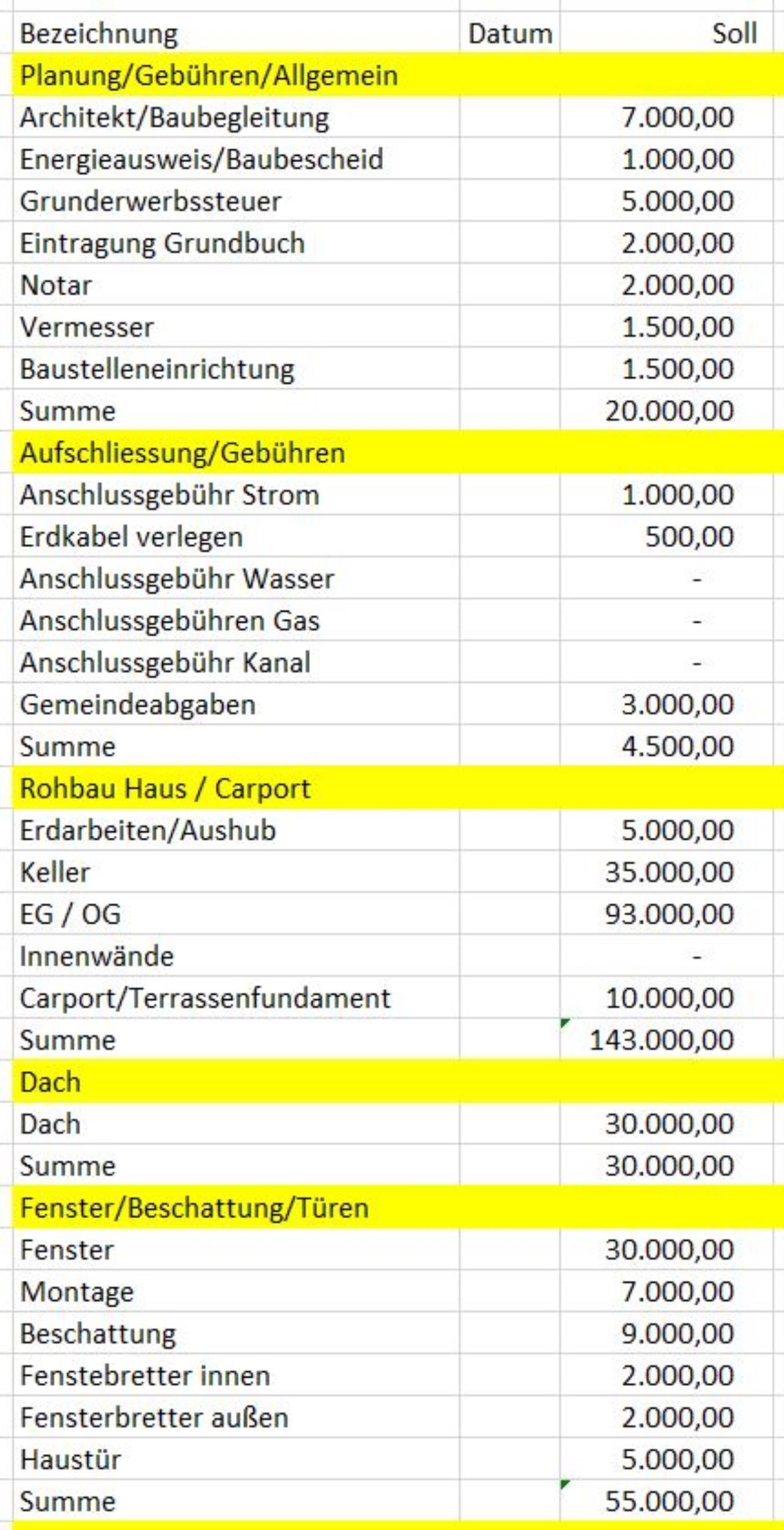Select the Architekt/Baubegleitung cell
The height and width of the screenshot is (1530, 784).
[x=236, y=116]
